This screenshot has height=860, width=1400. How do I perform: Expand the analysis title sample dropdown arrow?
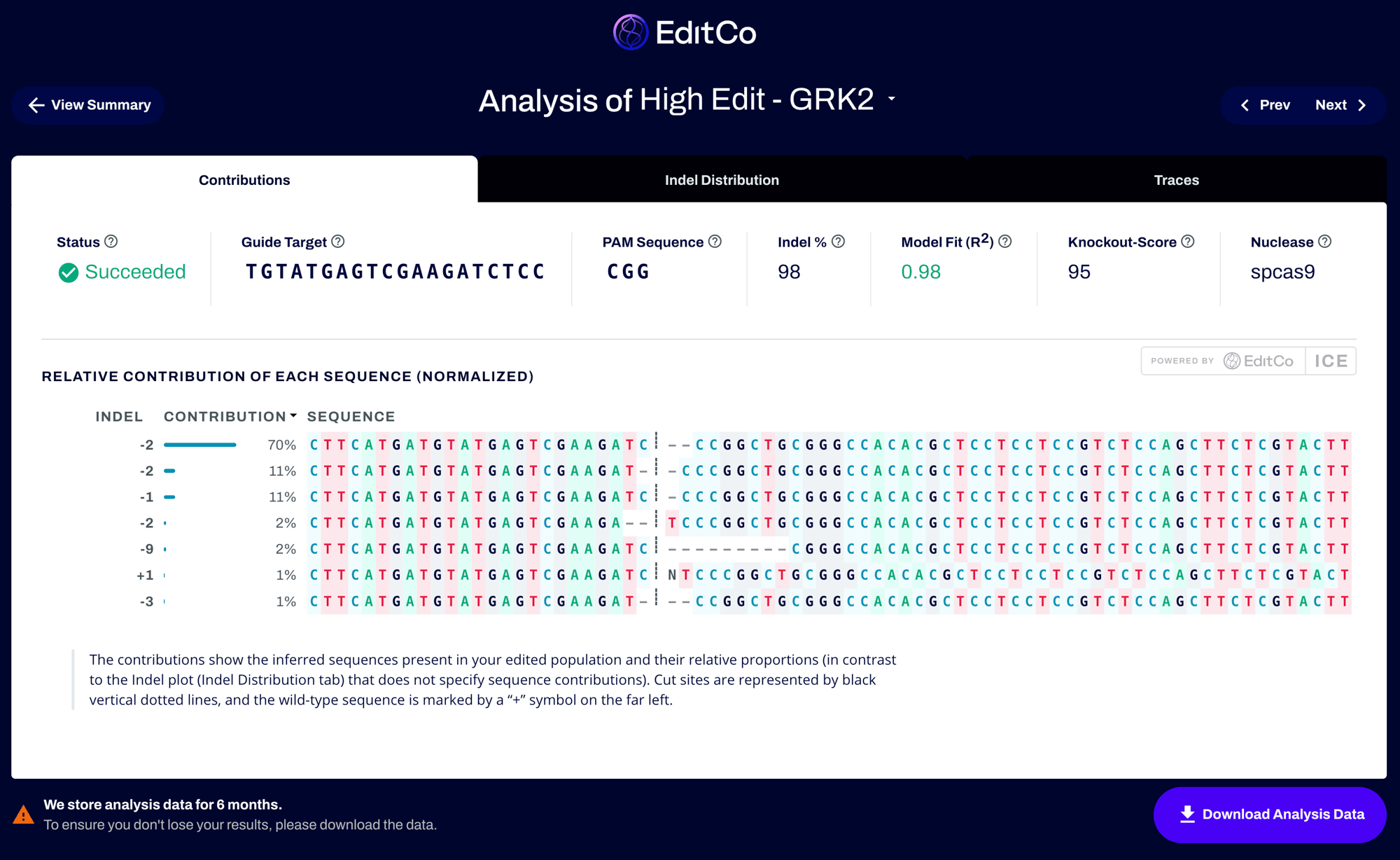(892, 99)
